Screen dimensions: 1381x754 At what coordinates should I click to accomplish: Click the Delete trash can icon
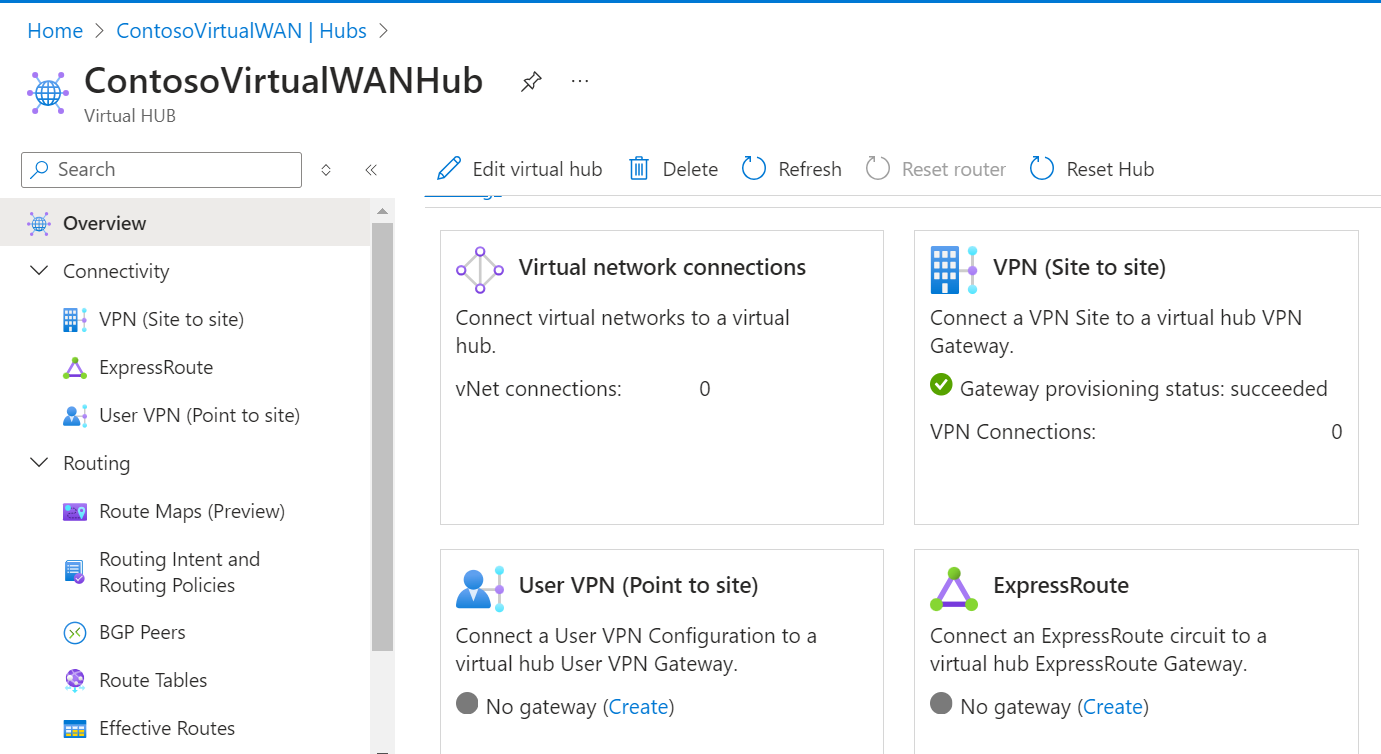[x=639, y=169]
